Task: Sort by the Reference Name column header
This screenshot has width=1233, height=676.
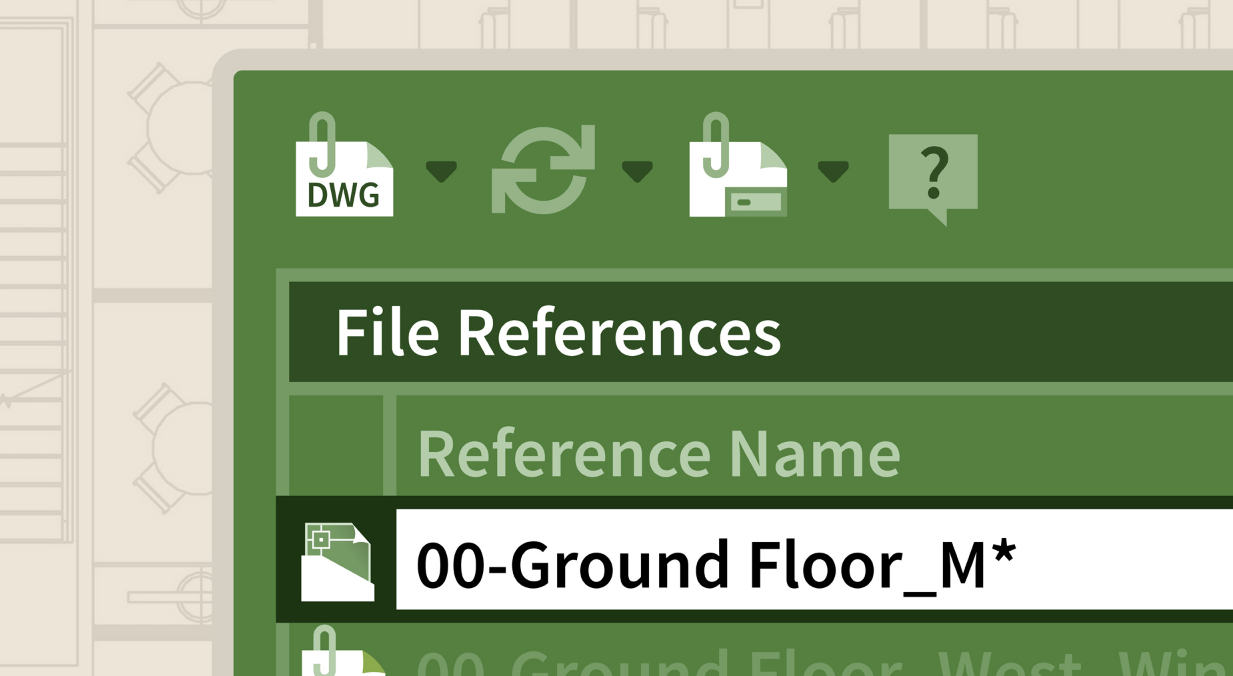Action: (659, 453)
